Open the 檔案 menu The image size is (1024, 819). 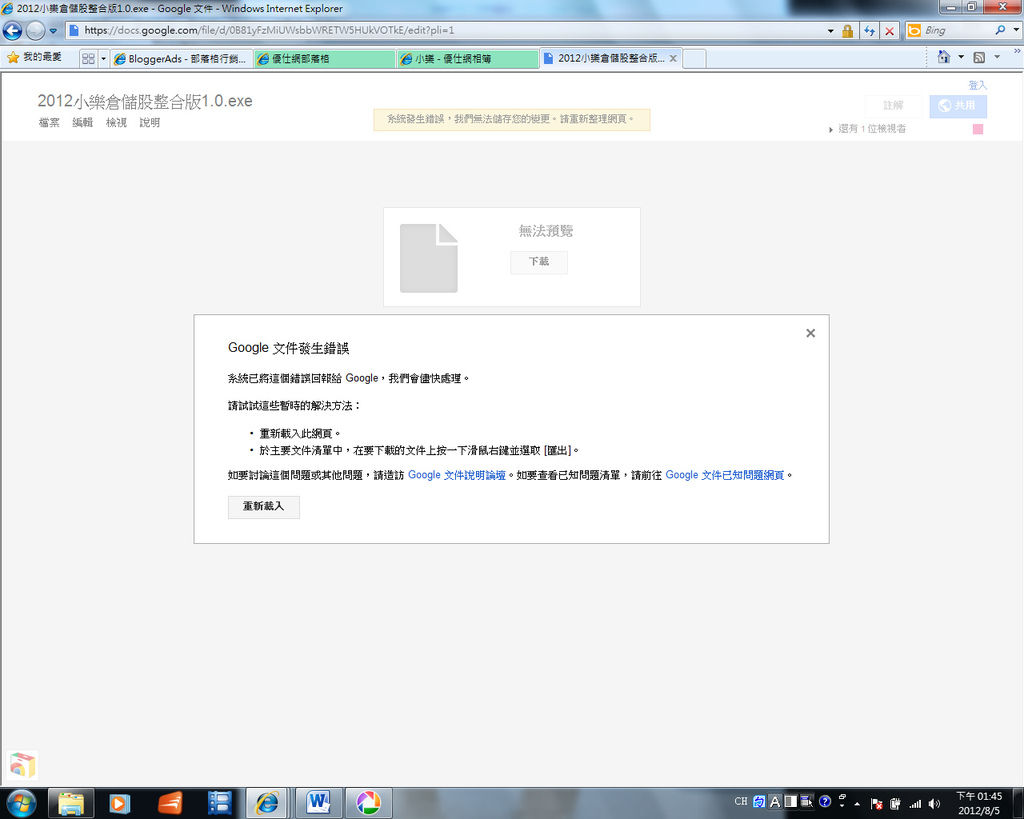[x=49, y=122]
